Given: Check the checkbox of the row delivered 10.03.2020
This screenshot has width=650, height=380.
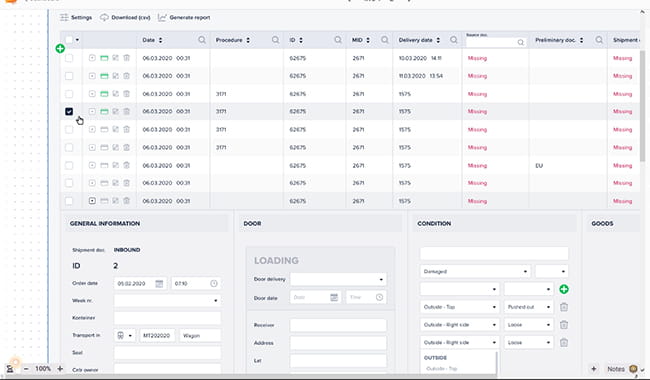Looking at the screenshot, I should (69, 58).
